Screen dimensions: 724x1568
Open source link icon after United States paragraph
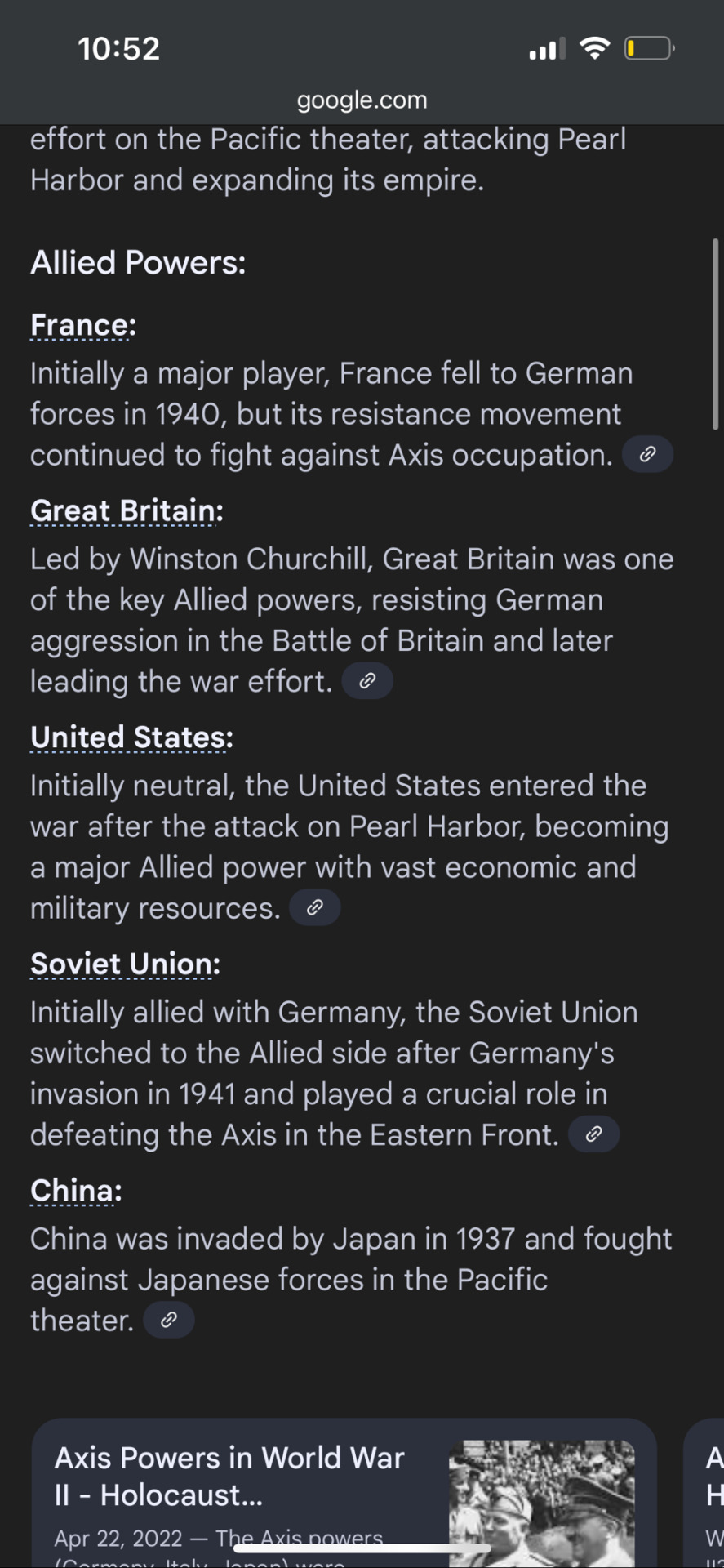tap(315, 907)
